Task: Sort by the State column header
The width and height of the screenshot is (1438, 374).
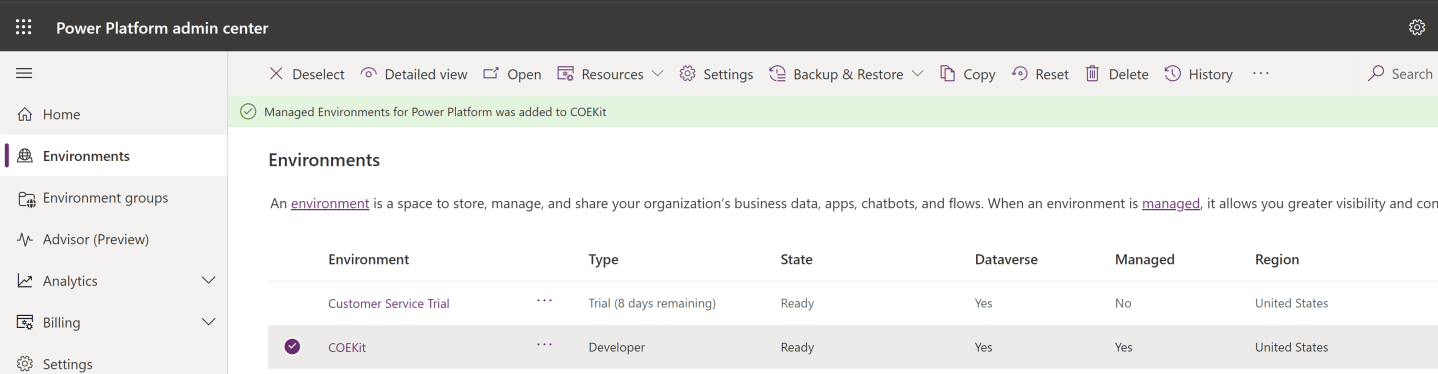Action: click(x=796, y=259)
